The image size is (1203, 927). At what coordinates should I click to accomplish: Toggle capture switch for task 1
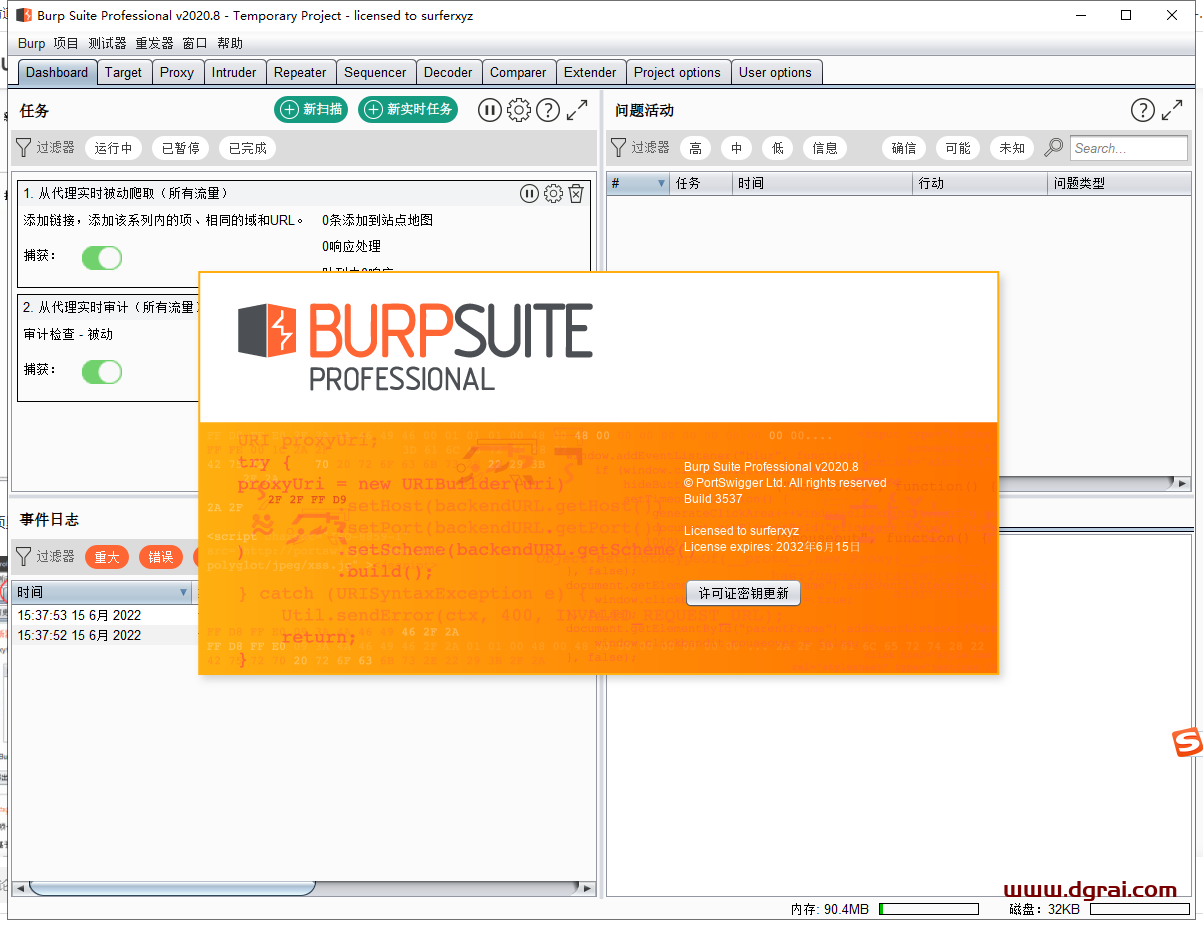[102, 258]
